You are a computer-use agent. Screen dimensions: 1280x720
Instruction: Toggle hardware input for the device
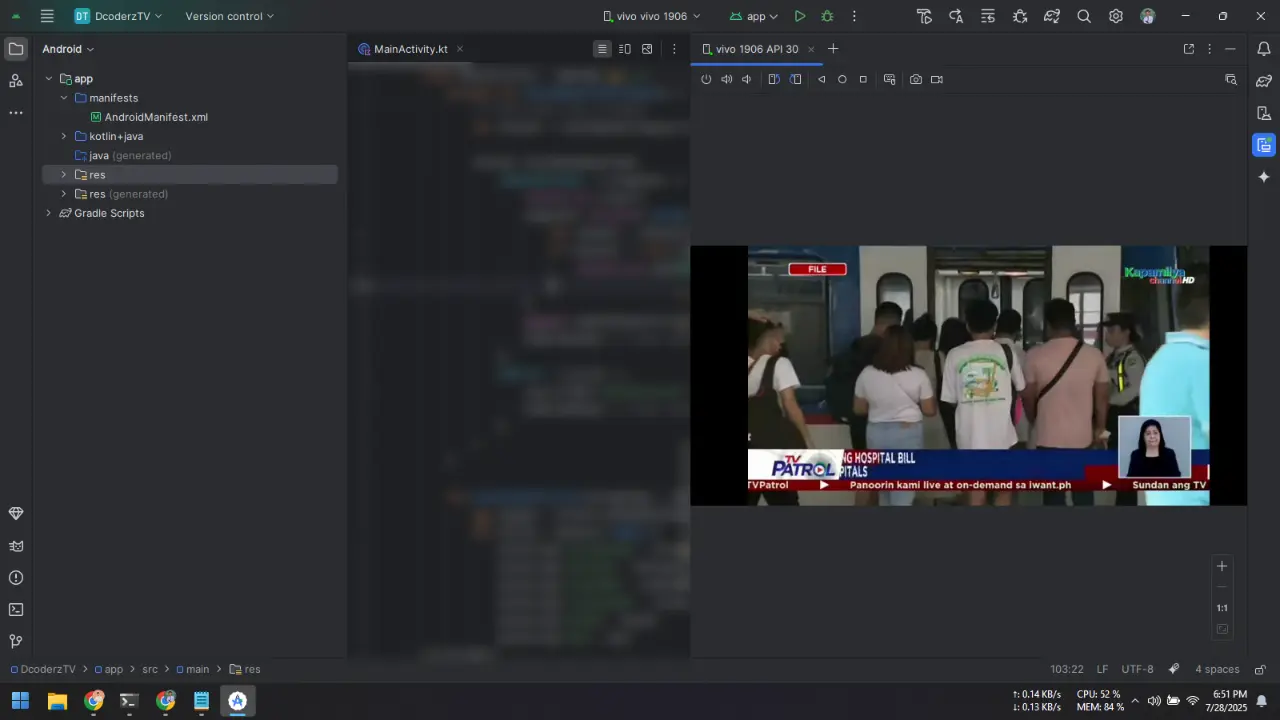pos(889,79)
